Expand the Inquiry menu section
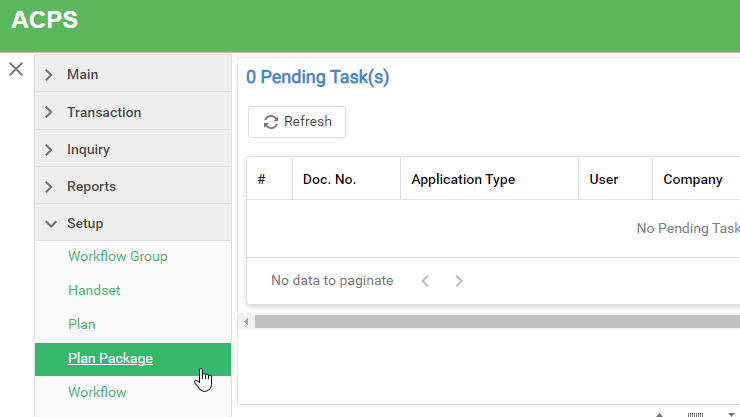740x417 pixels. click(x=88, y=149)
